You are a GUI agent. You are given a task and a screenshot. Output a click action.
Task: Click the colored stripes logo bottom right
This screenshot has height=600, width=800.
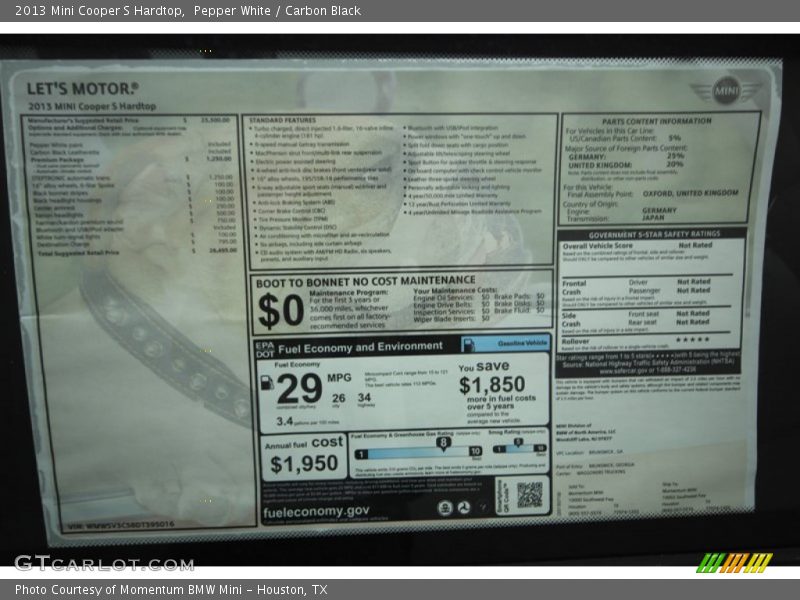point(734,562)
